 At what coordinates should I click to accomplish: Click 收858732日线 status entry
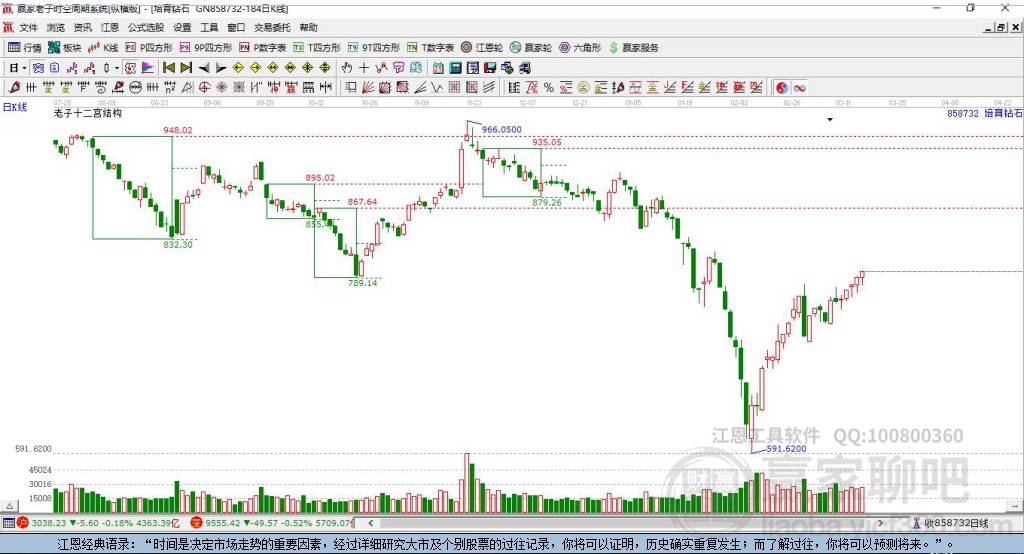tap(950, 523)
